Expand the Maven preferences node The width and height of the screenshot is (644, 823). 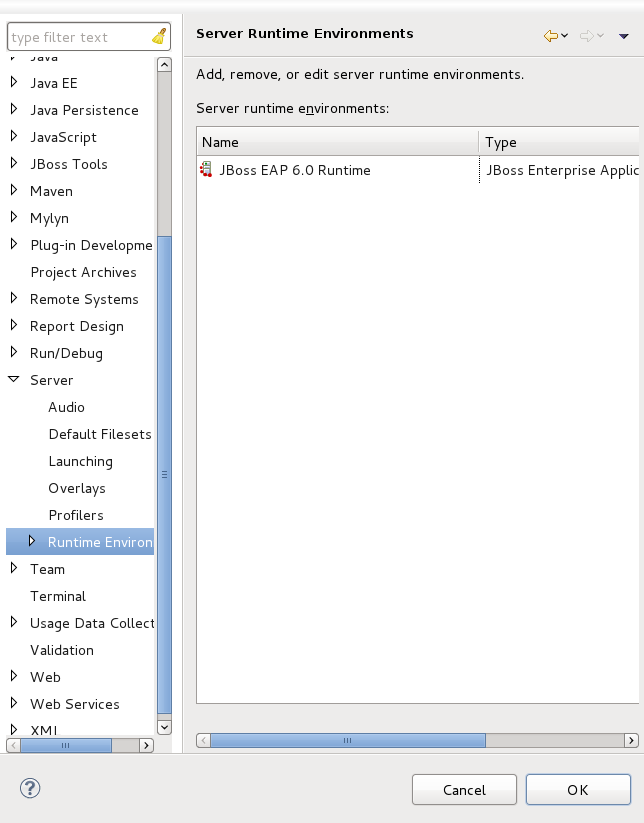pos(14,191)
